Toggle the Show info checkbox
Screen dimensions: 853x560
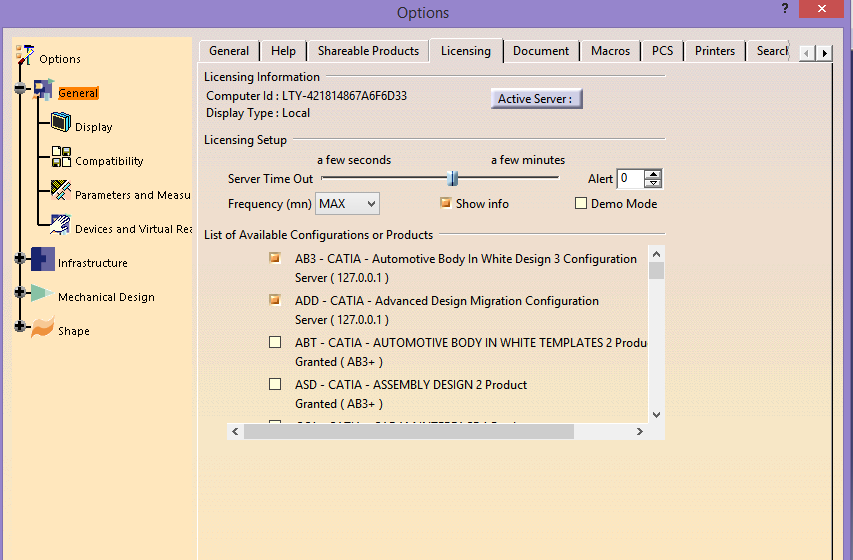pos(446,203)
